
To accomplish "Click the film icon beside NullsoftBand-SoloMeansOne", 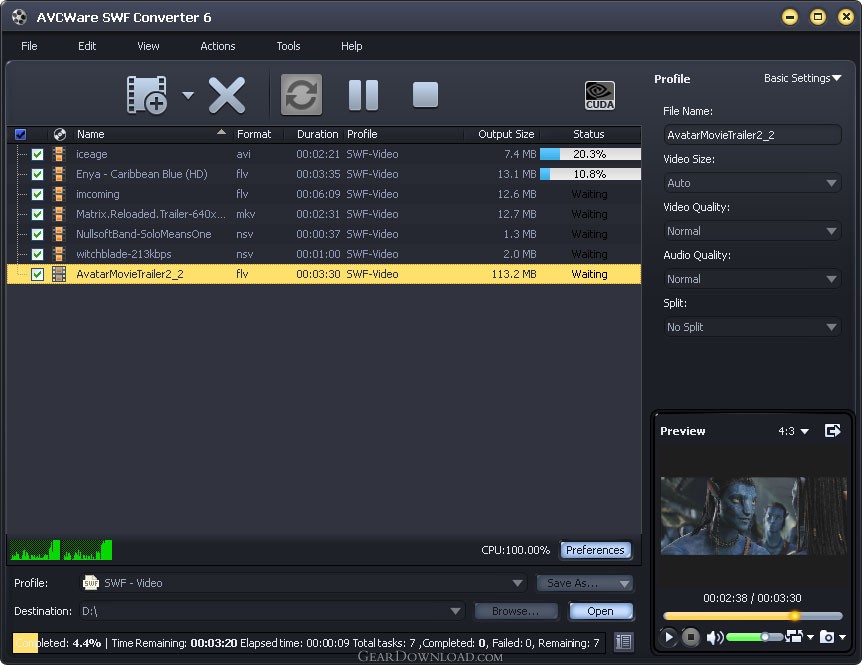I will click(59, 234).
